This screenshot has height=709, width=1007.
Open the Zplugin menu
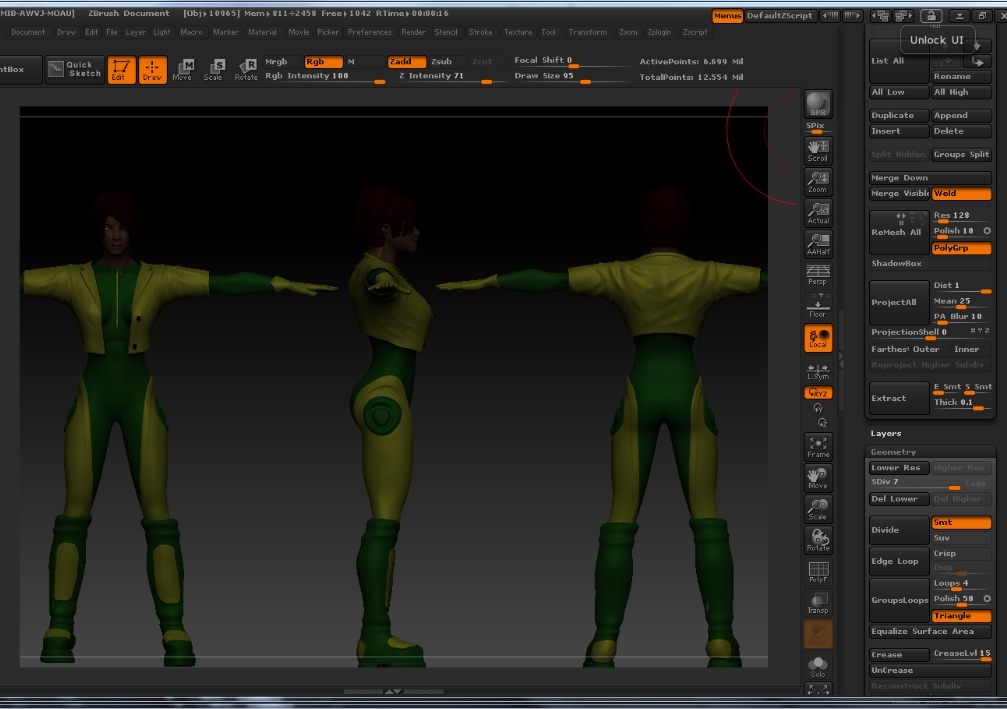(659, 32)
